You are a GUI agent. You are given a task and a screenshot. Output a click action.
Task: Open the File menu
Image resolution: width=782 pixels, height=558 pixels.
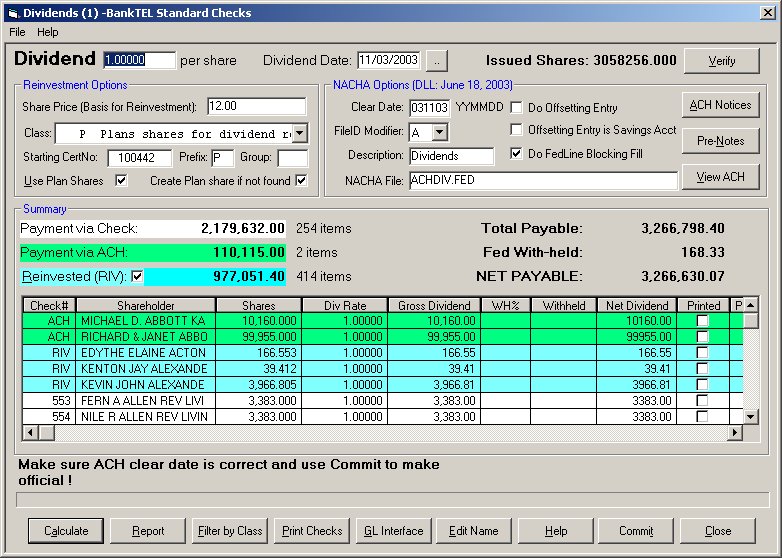(x=17, y=32)
